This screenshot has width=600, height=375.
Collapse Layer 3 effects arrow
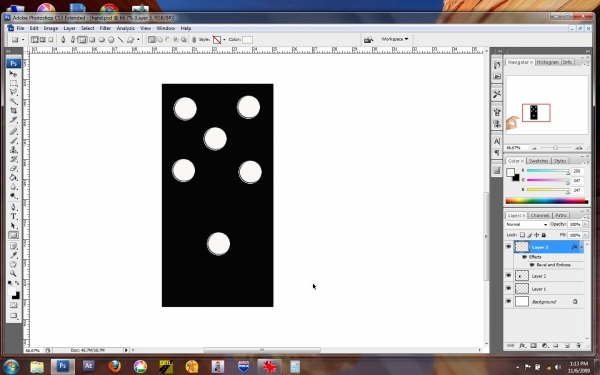point(582,247)
